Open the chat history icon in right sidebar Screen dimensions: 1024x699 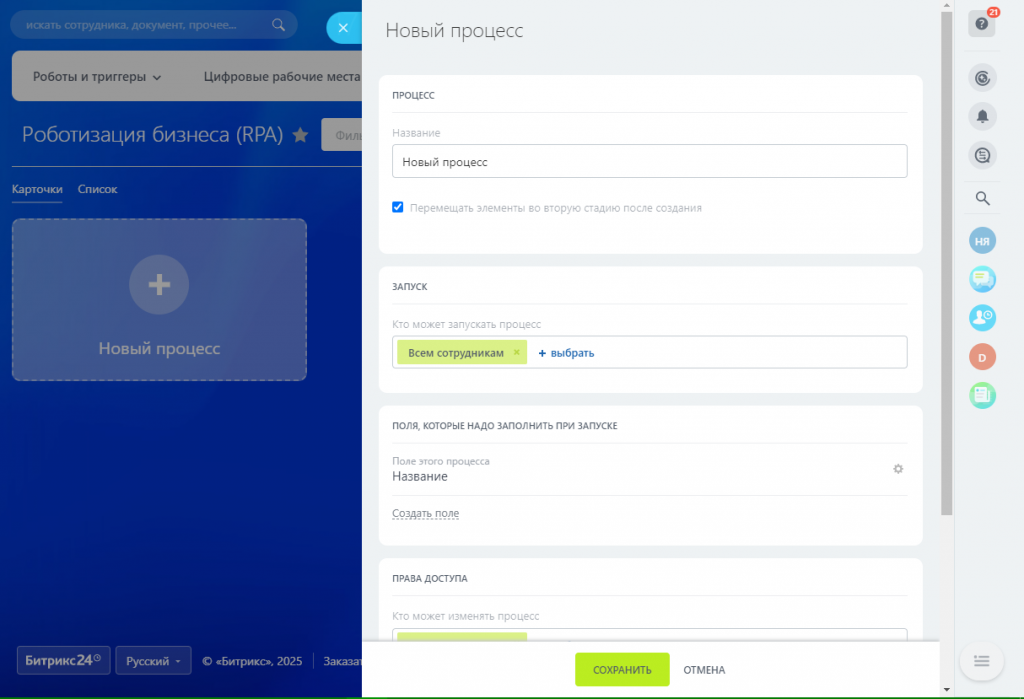(x=982, y=155)
